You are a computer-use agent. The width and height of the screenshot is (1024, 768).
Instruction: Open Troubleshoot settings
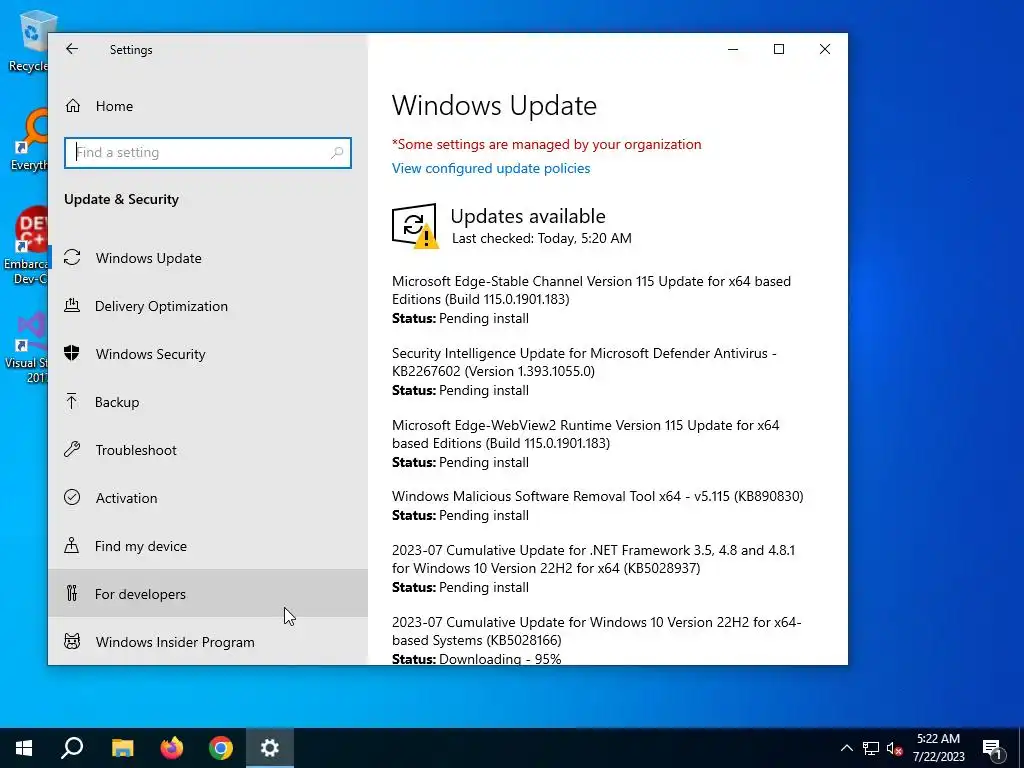(x=208, y=450)
